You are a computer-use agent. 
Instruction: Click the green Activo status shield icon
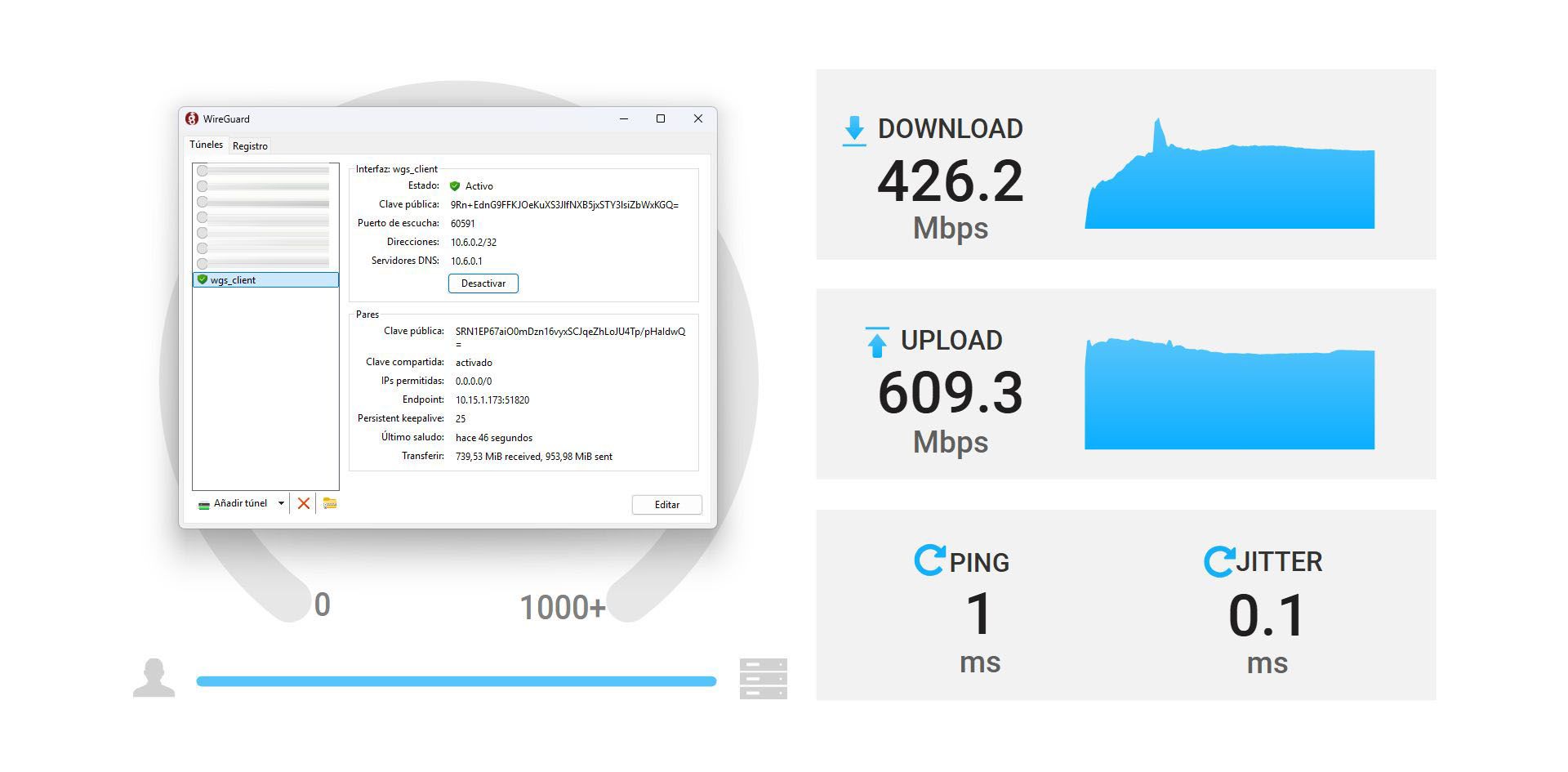tap(455, 185)
